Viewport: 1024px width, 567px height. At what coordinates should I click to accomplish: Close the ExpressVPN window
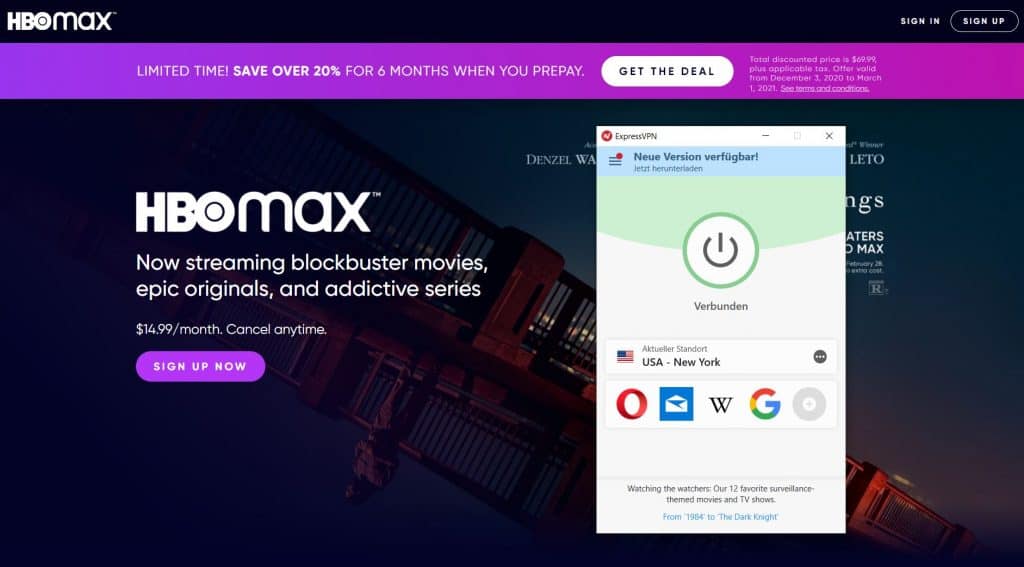click(x=829, y=136)
